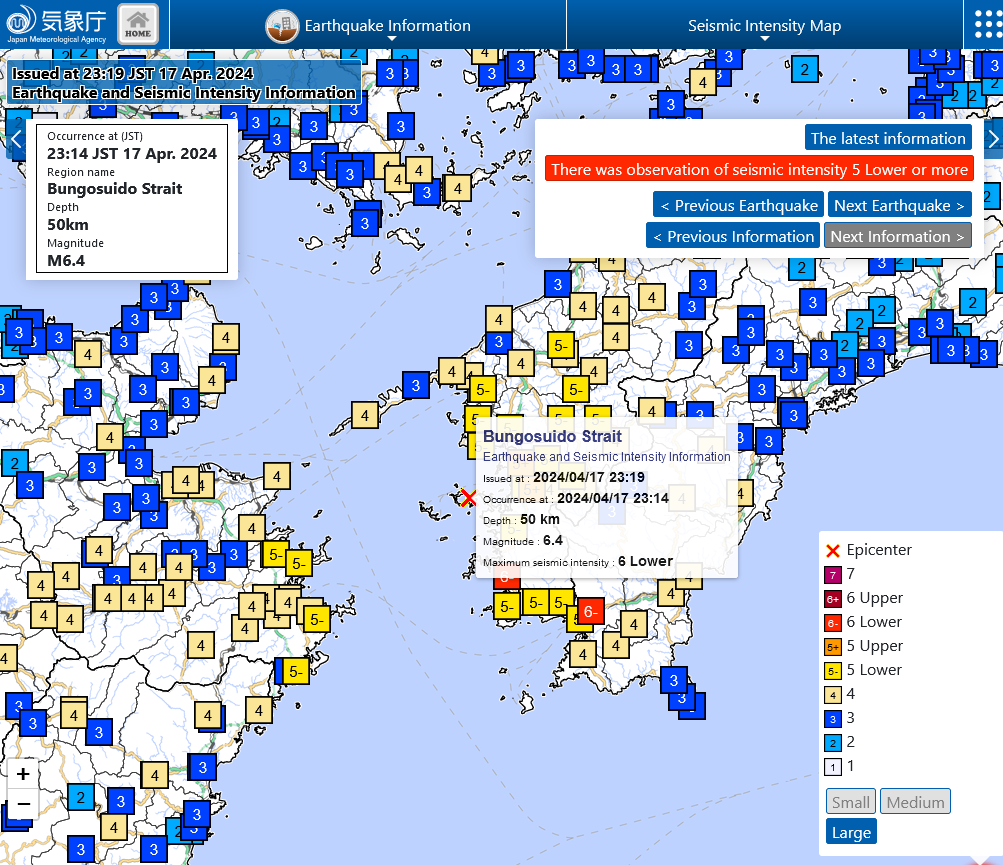The image size is (1003, 865).
Task: Click the 50km depth value in info box
Action: click(x=68, y=225)
